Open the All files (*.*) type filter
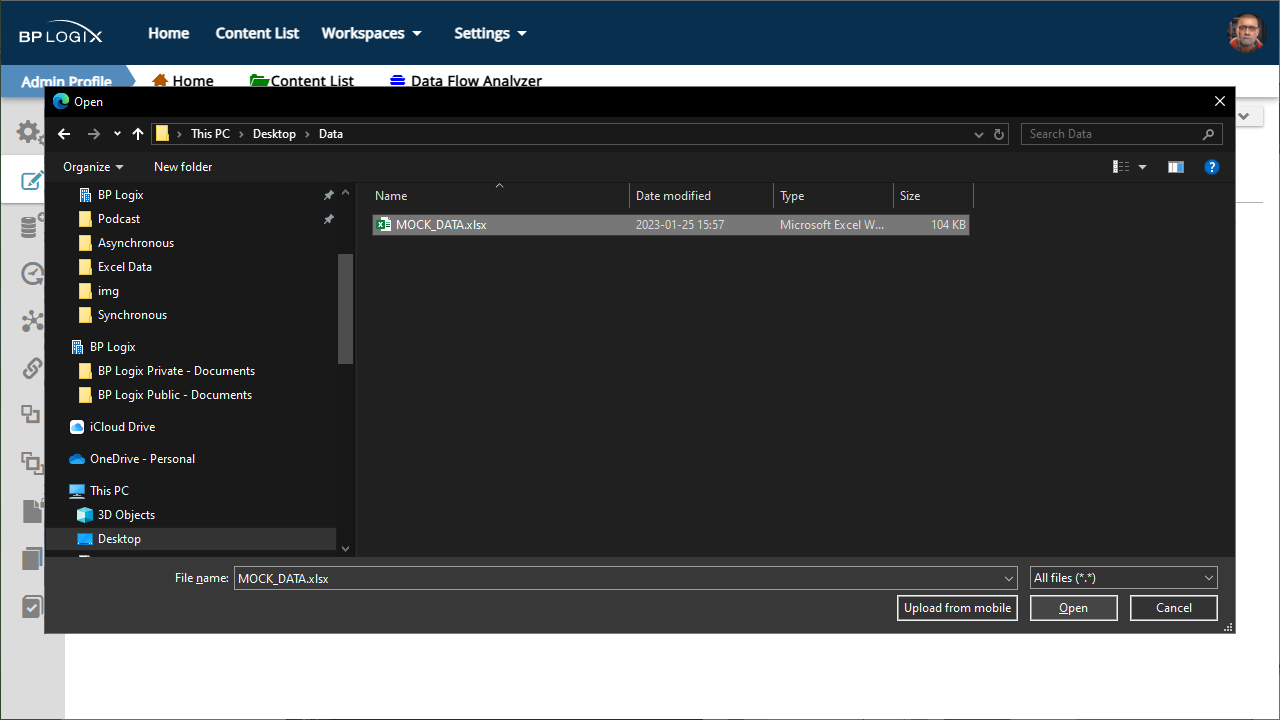The width and height of the screenshot is (1280, 720). (1124, 578)
